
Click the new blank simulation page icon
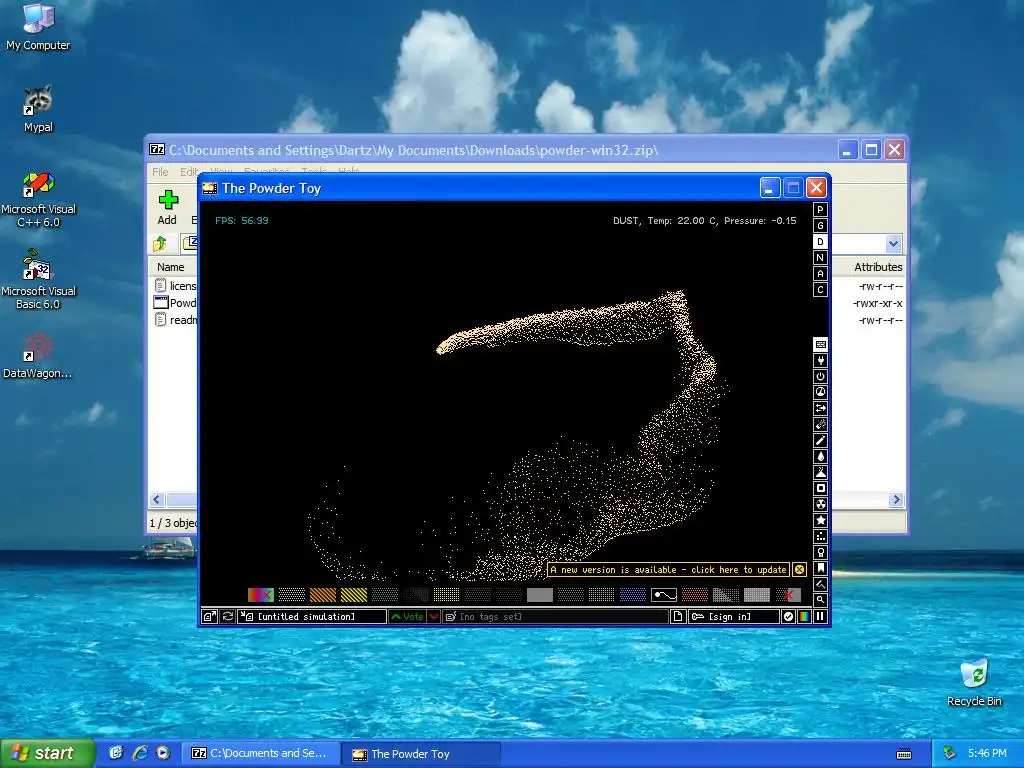[x=678, y=616]
